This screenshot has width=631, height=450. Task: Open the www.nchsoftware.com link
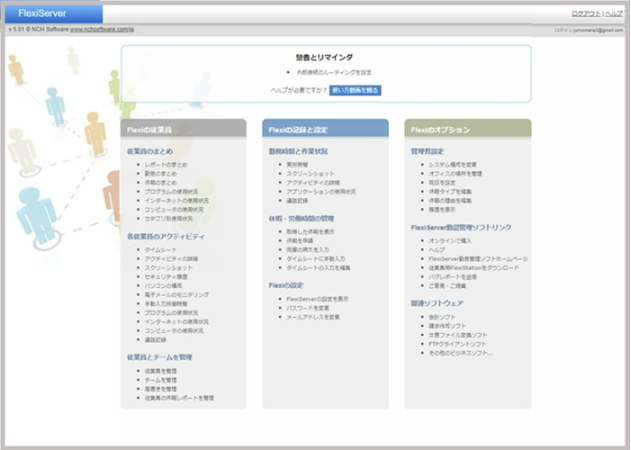click(109, 30)
